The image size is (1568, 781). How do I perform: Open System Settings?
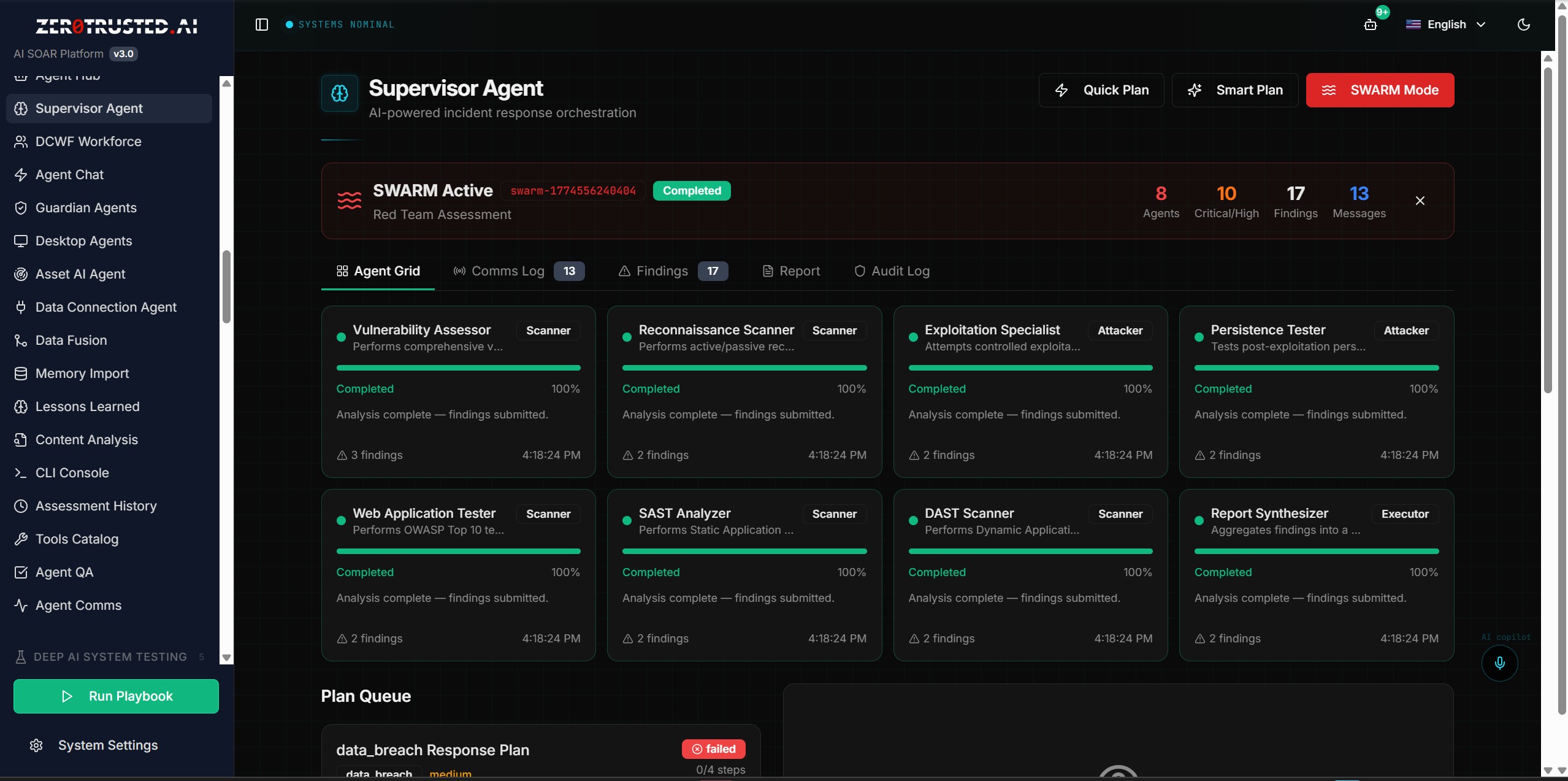(108, 745)
